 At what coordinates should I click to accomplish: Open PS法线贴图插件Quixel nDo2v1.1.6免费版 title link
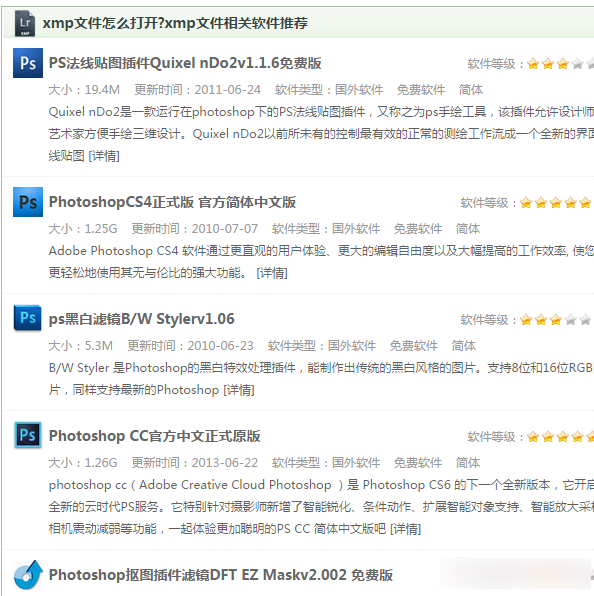click(185, 63)
